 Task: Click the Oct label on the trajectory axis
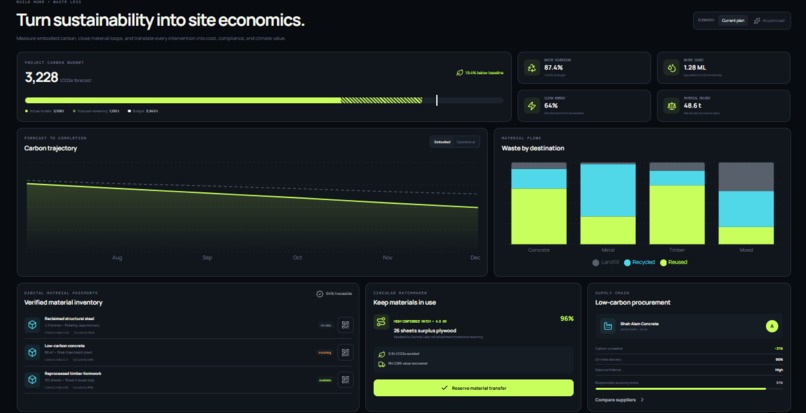coord(298,258)
